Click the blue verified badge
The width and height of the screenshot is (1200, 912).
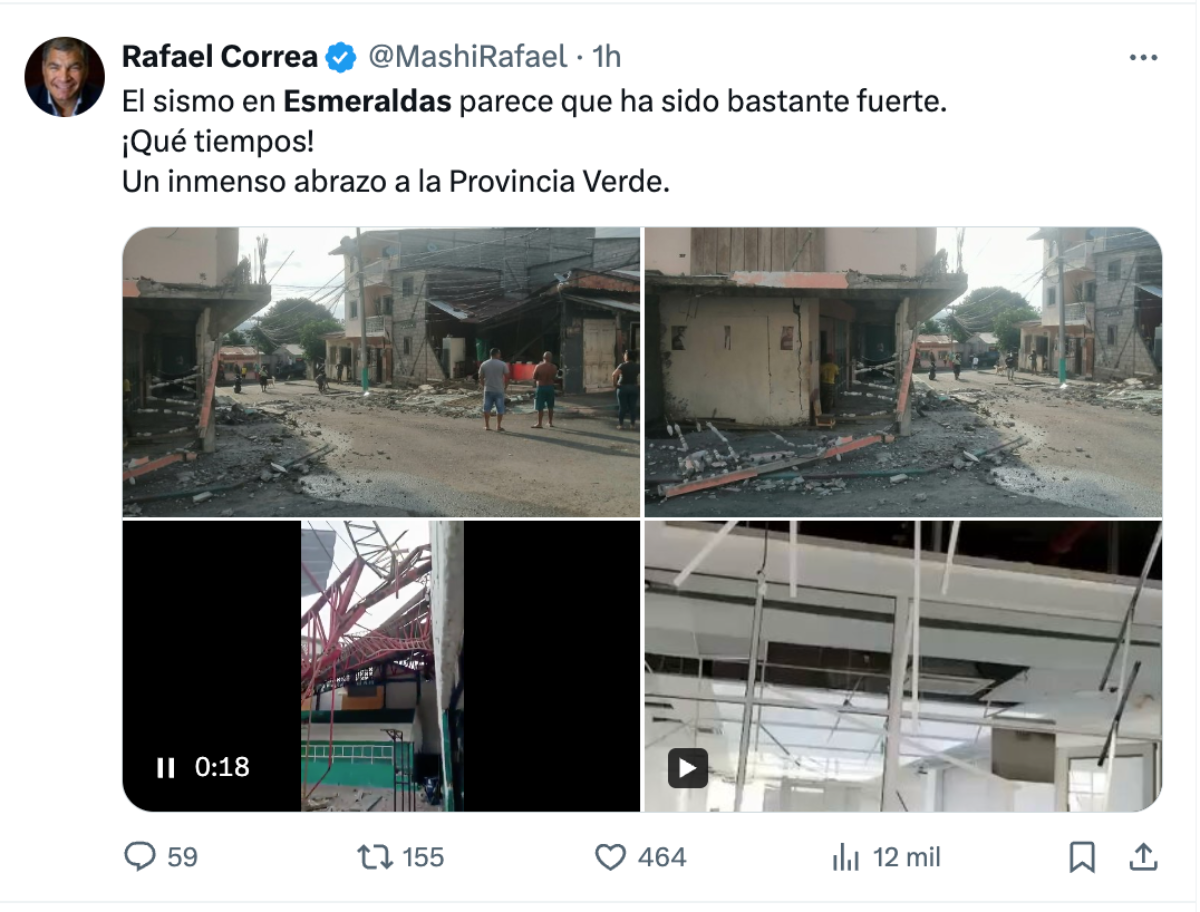(x=342, y=58)
